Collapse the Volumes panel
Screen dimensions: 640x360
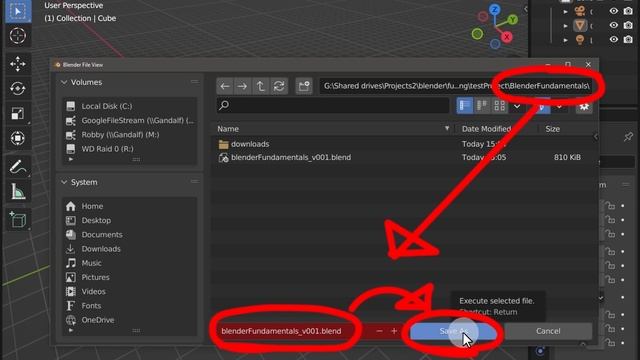pyautogui.click(x=64, y=82)
